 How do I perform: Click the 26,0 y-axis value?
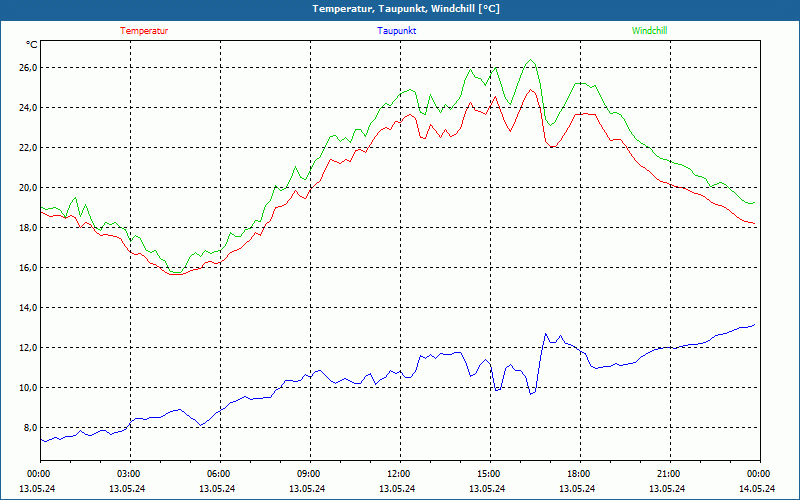click(28, 67)
